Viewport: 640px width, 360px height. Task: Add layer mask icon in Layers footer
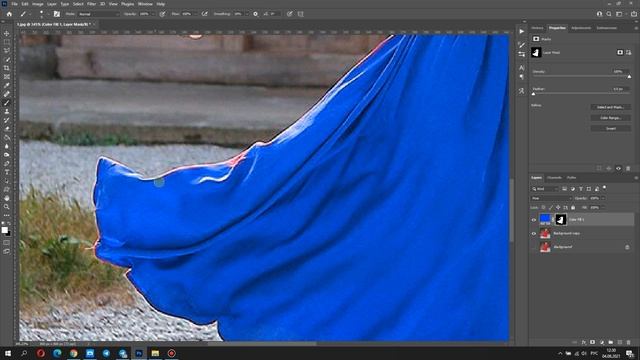point(593,342)
